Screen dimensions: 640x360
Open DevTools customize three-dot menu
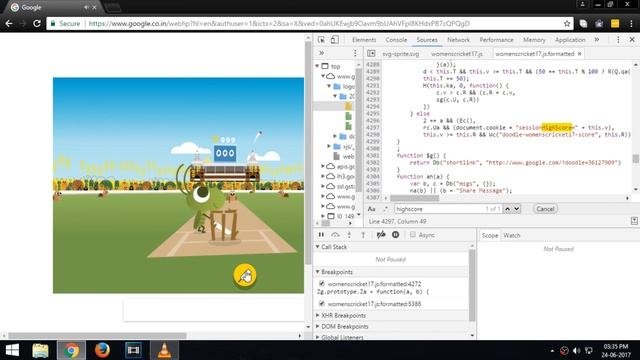coord(618,40)
